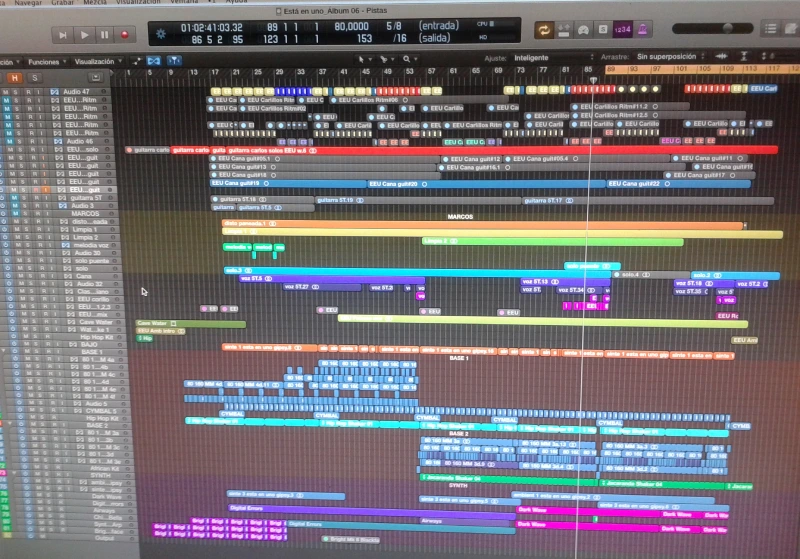Toggle the Metronome click button
This screenshot has width=800, height=559.
coord(644,31)
